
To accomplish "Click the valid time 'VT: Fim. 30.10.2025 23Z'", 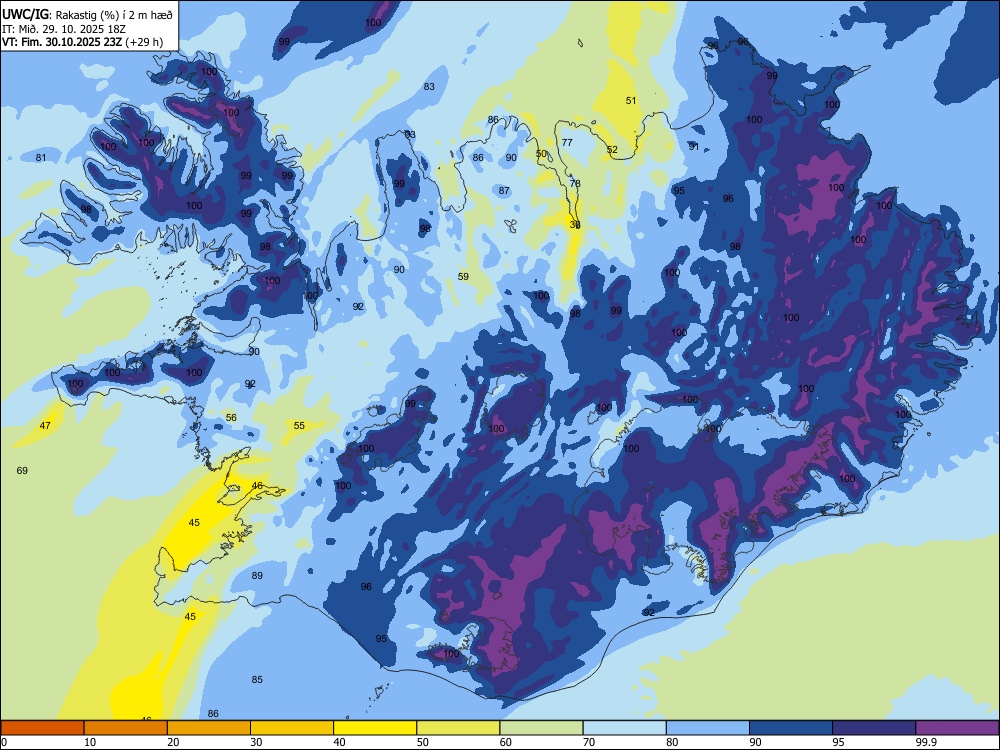I will coord(62,42).
